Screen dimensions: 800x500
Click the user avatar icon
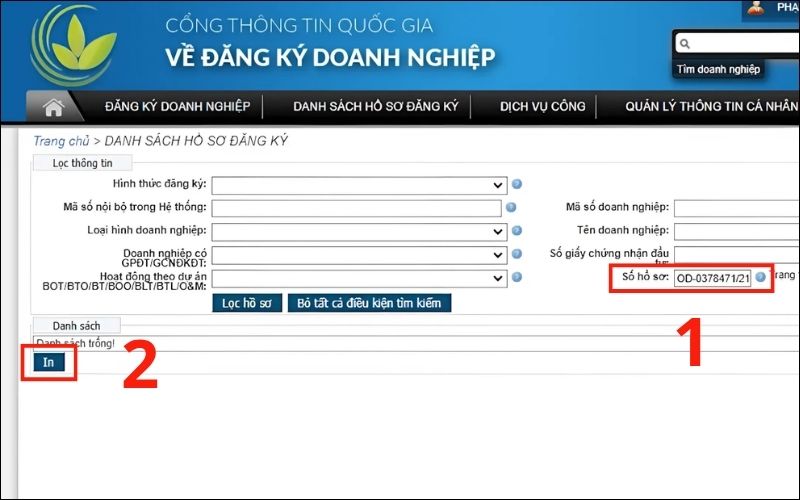point(758,8)
